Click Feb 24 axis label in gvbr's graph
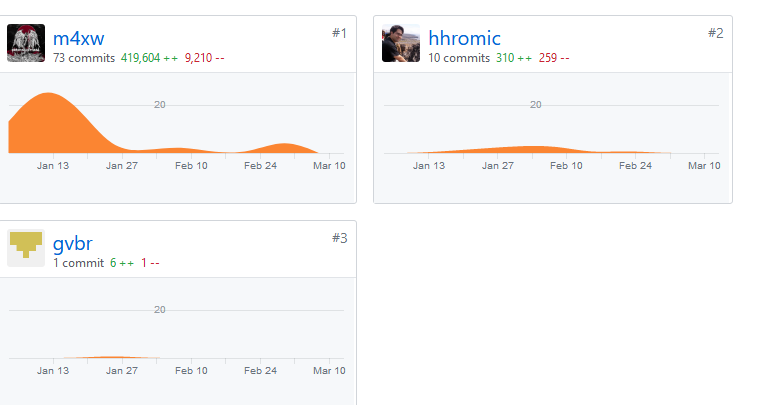 (260, 371)
